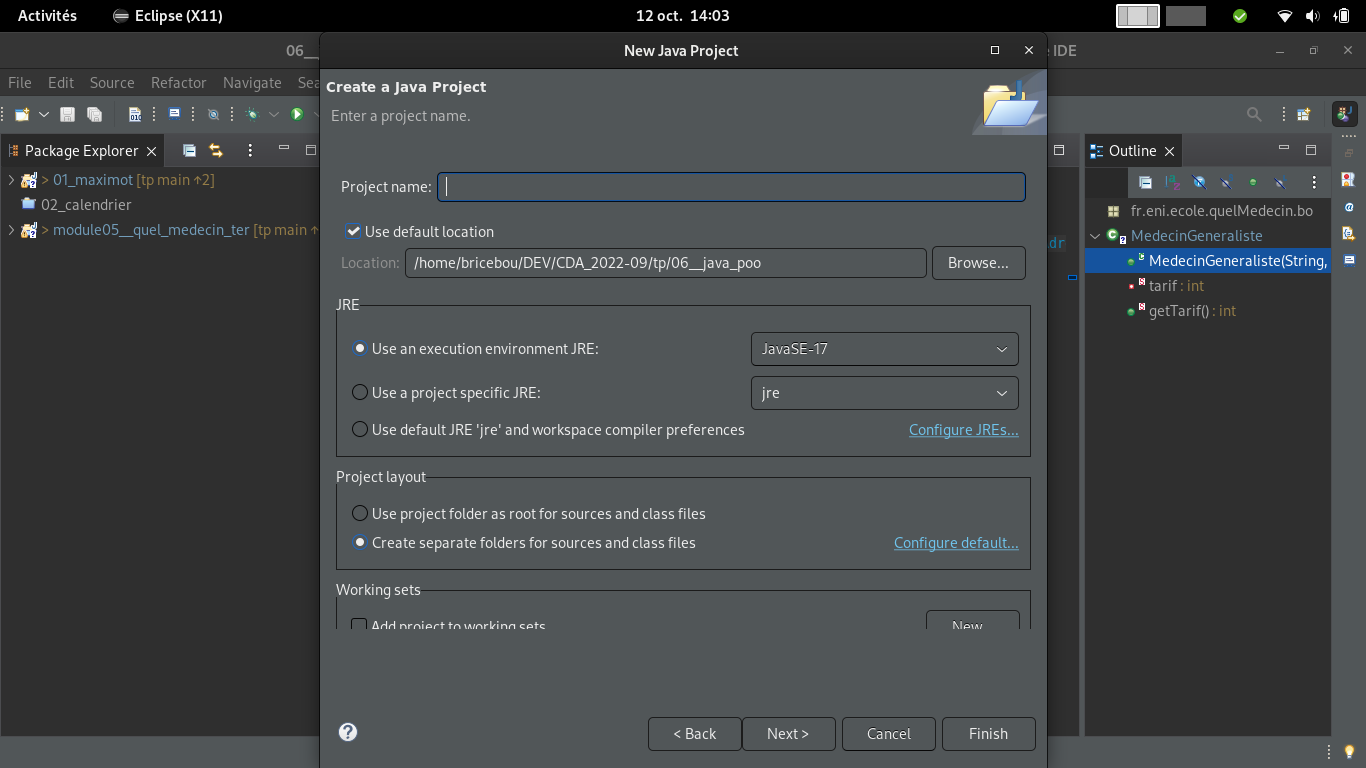Open the Activités overview in top bar
The width and height of the screenshot is (1366, 768).
[47, 16]
